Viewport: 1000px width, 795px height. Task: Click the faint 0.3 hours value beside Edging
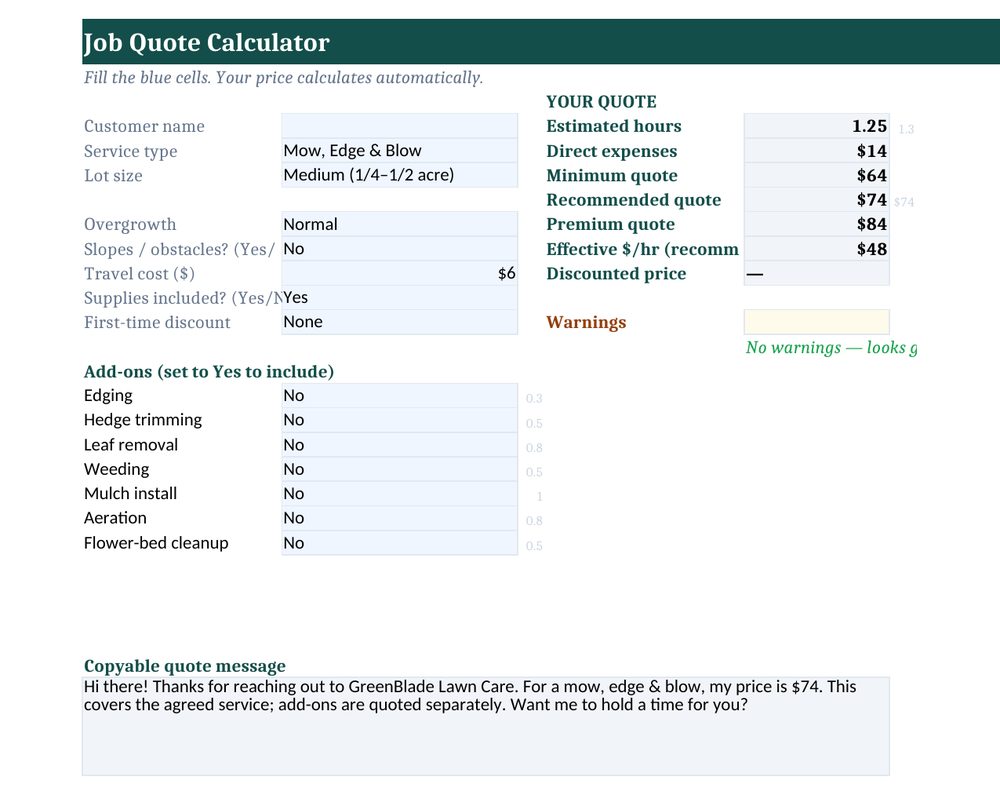pyautogui.click(x=534, y=398)
